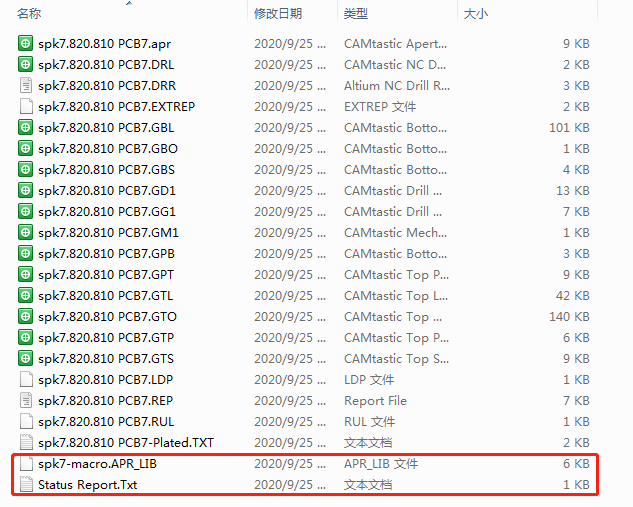633x507 pixels.
Task: Select file name spk7.820.810 PCB7.REP
Action: point(105,400)
